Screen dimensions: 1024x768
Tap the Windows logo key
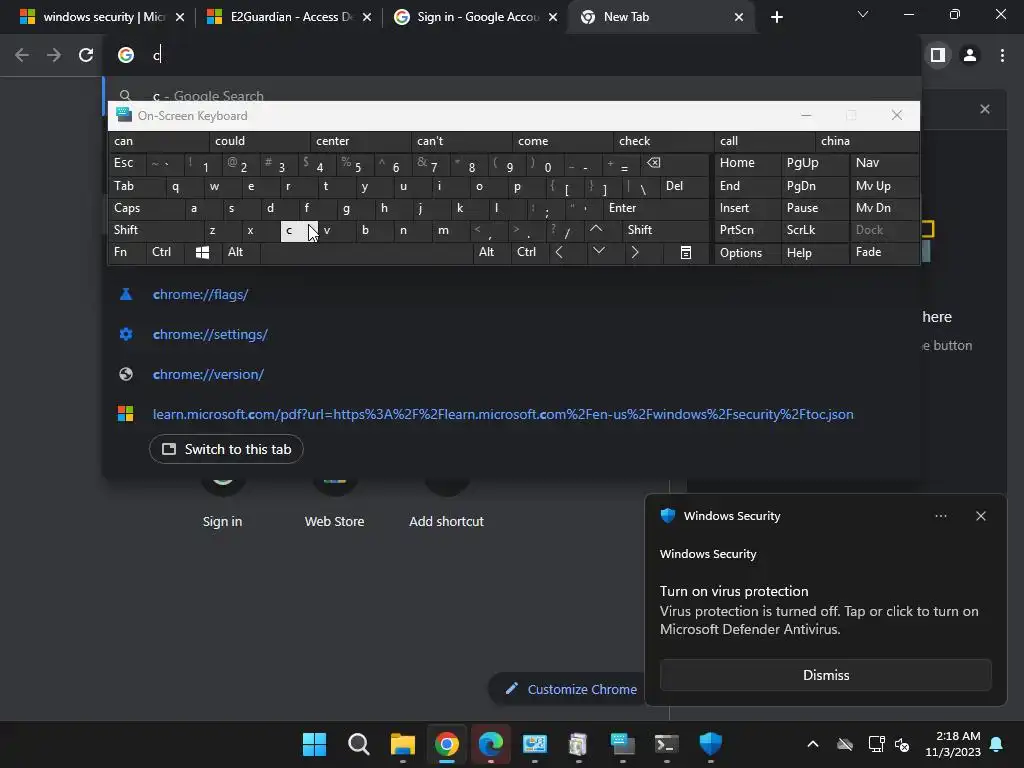[x=202, y=253]
